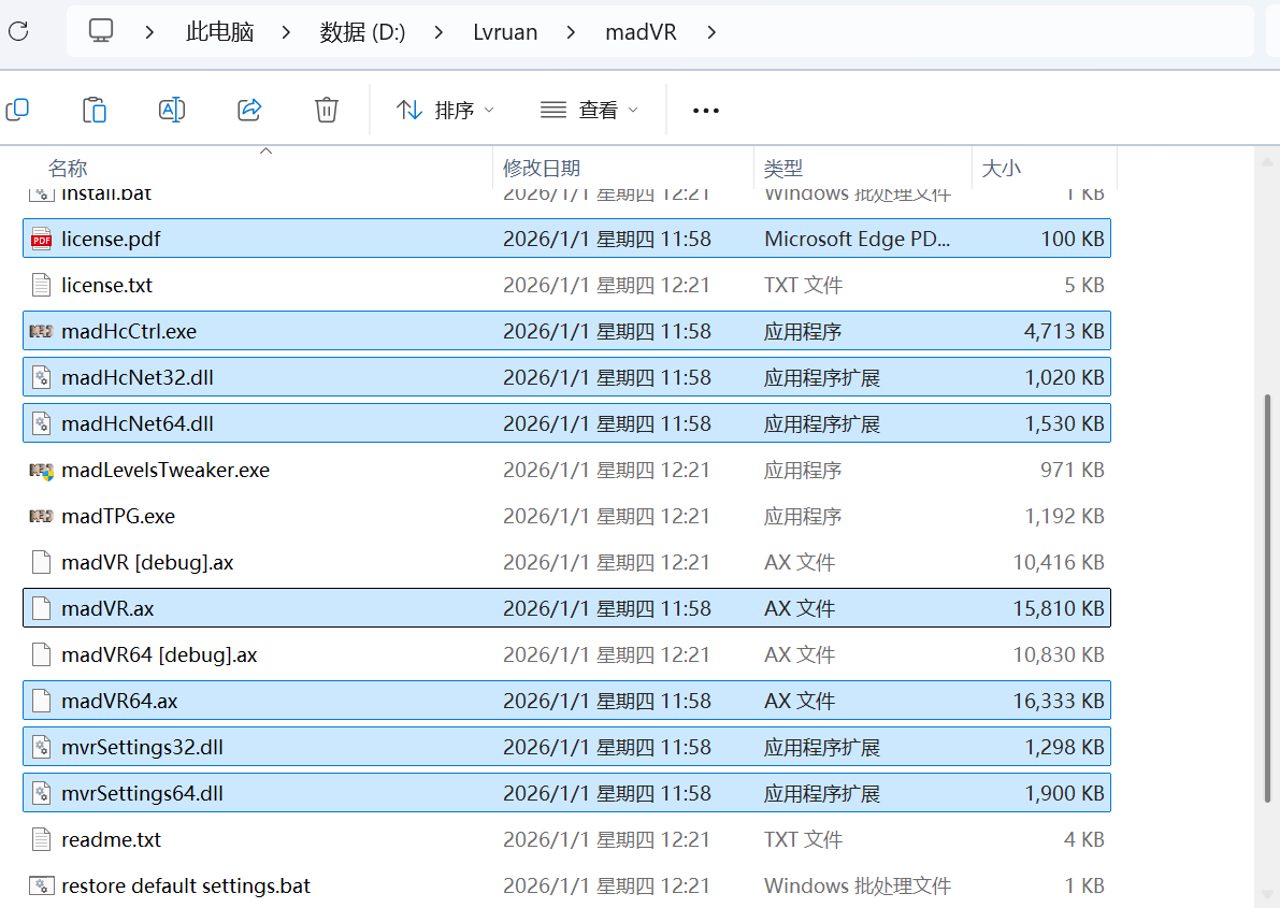Click the madVR64 [debug].ax file icon
This screenshot has height=908, width=1280.
(x=41, y=655)
